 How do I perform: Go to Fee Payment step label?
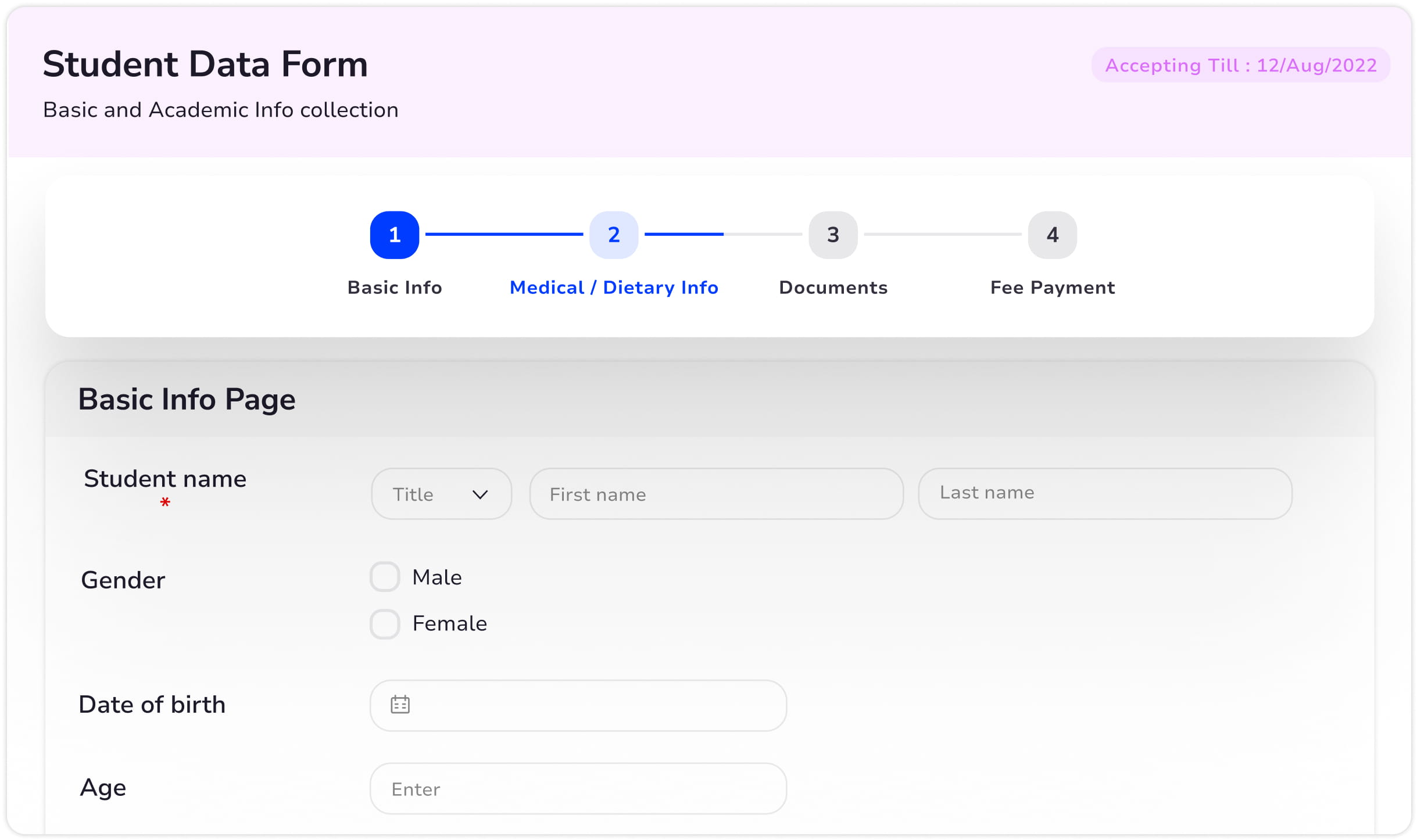click(x=1053, y=288)
